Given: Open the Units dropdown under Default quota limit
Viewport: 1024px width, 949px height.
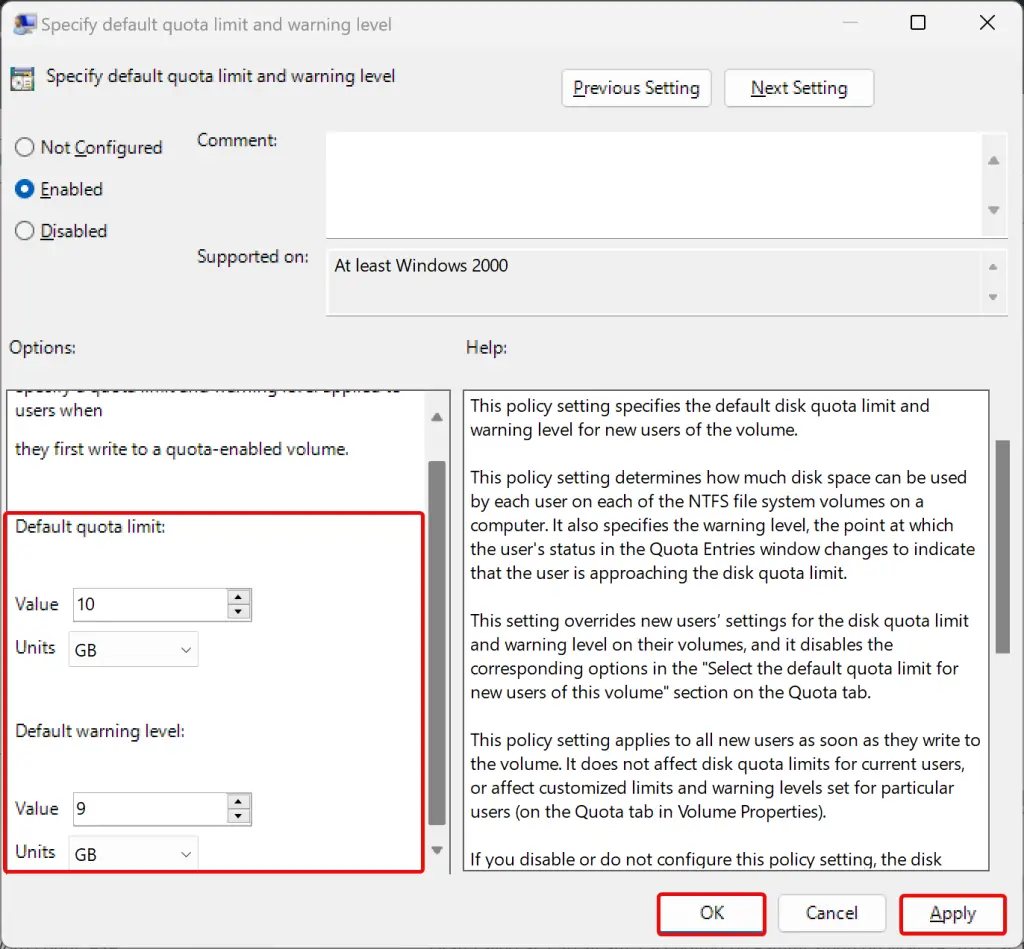Looking at the screenshot, I should coord(132,649).
